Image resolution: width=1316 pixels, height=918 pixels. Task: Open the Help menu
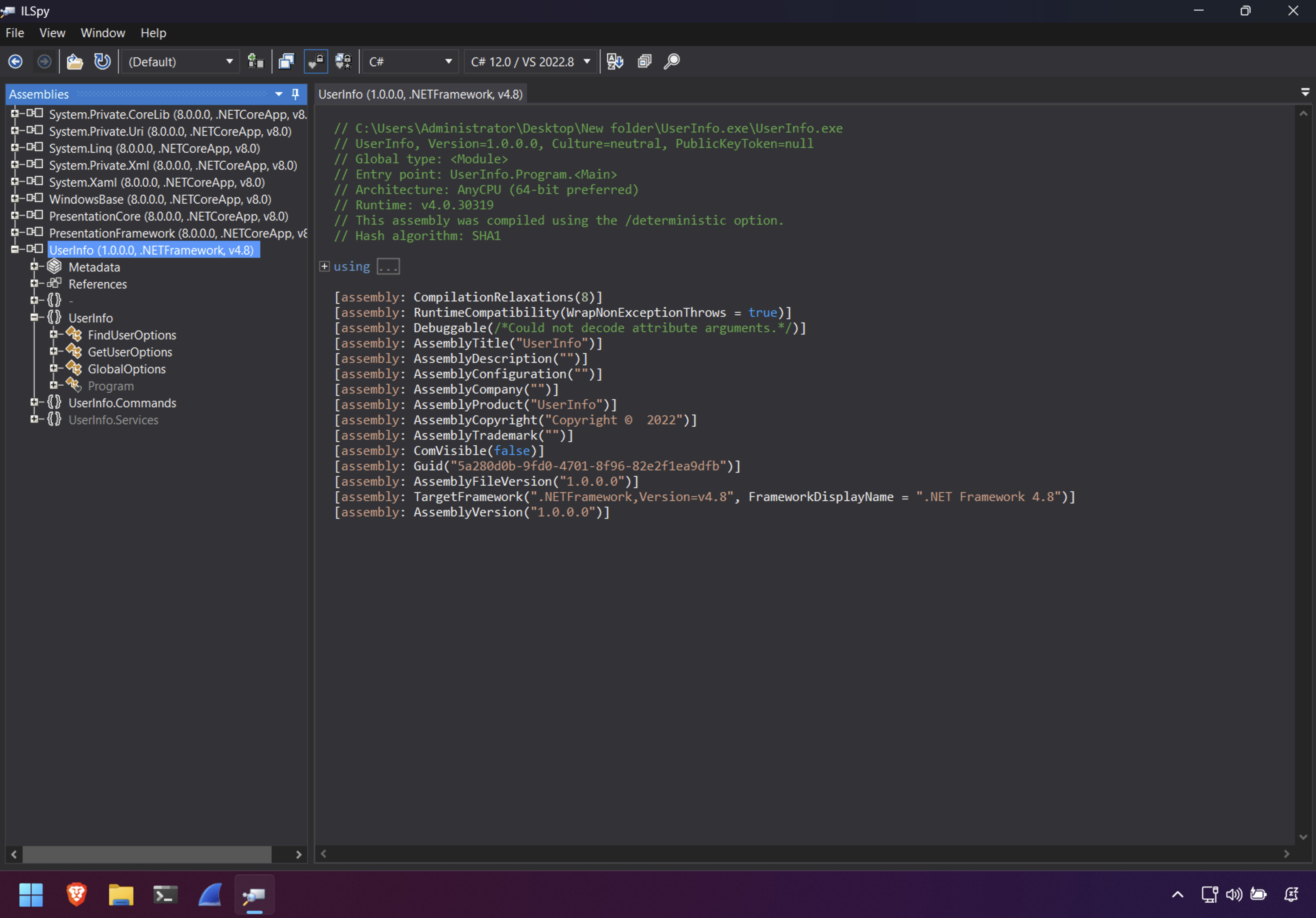(153, 33)
